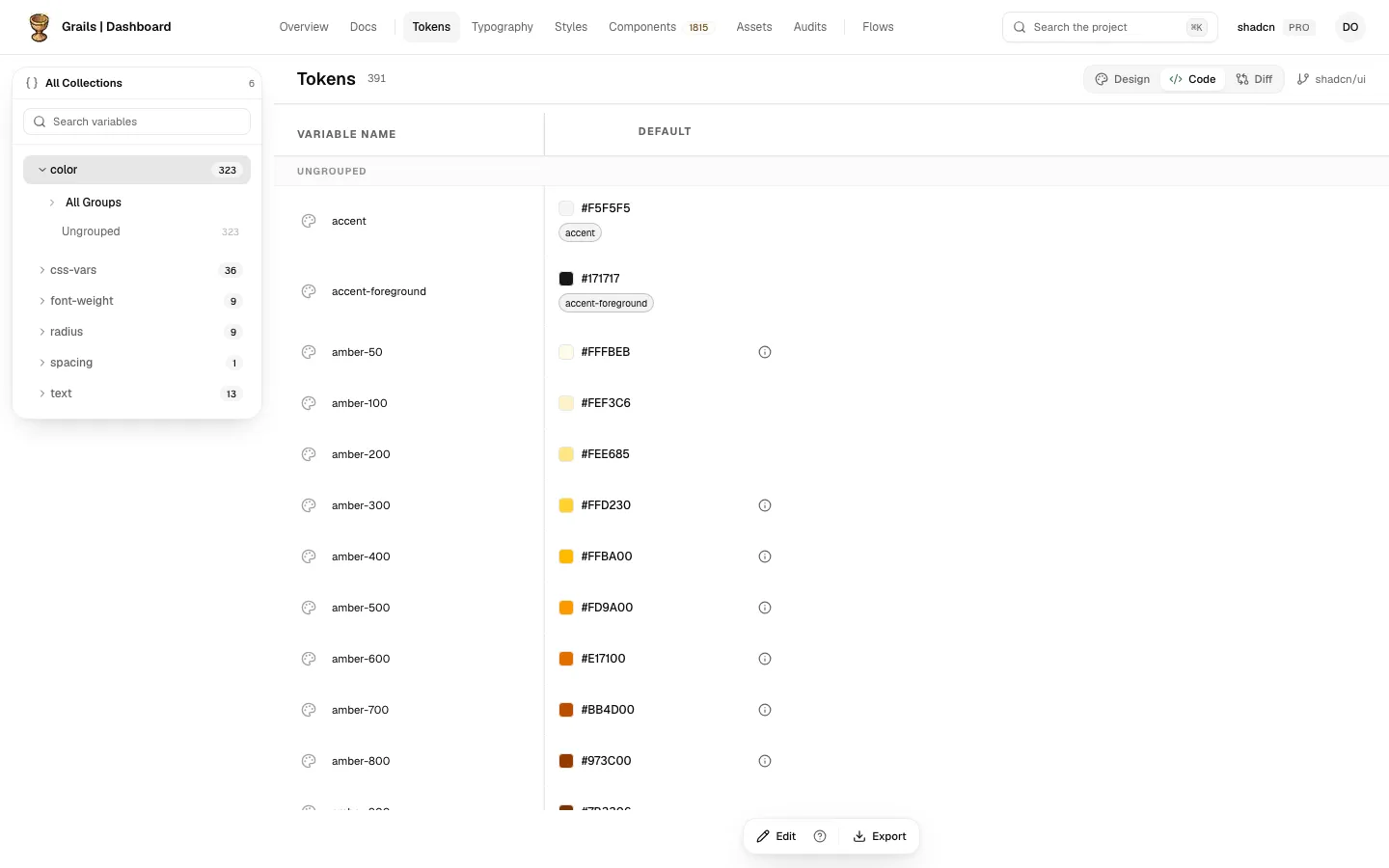
Task: Open the Styles tab
Action: point(571,27)
